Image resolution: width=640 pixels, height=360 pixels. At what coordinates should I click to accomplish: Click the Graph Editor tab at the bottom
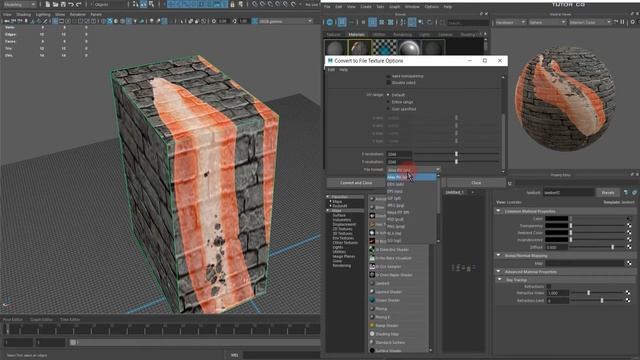[x=42, y=320]
